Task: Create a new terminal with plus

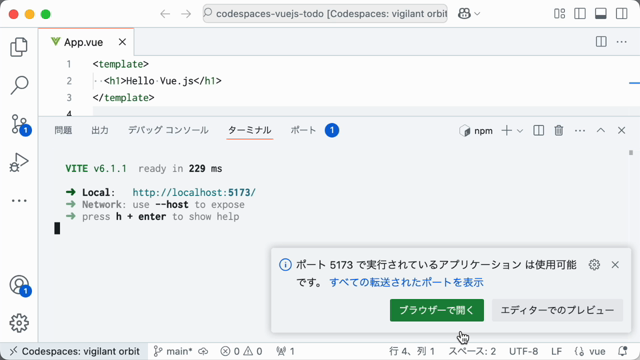Action: click(507, 131)
